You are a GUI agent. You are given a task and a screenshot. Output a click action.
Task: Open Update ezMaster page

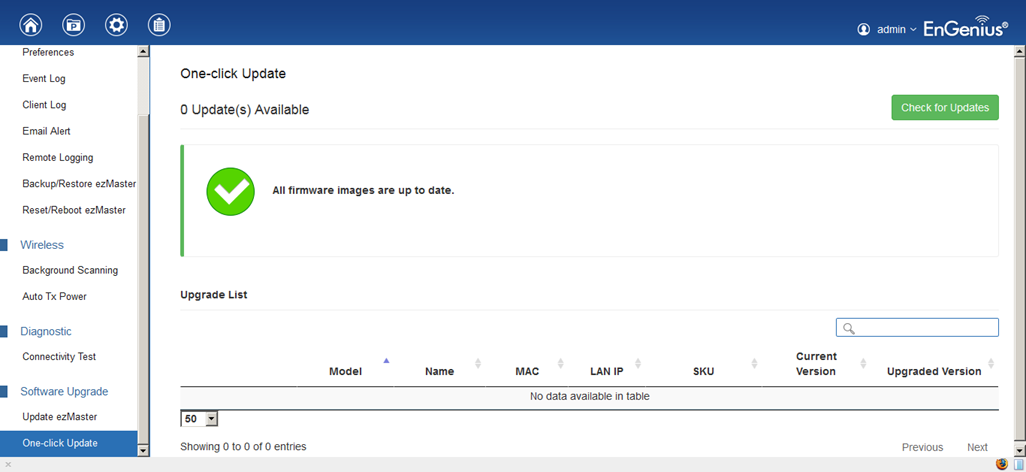60,416
